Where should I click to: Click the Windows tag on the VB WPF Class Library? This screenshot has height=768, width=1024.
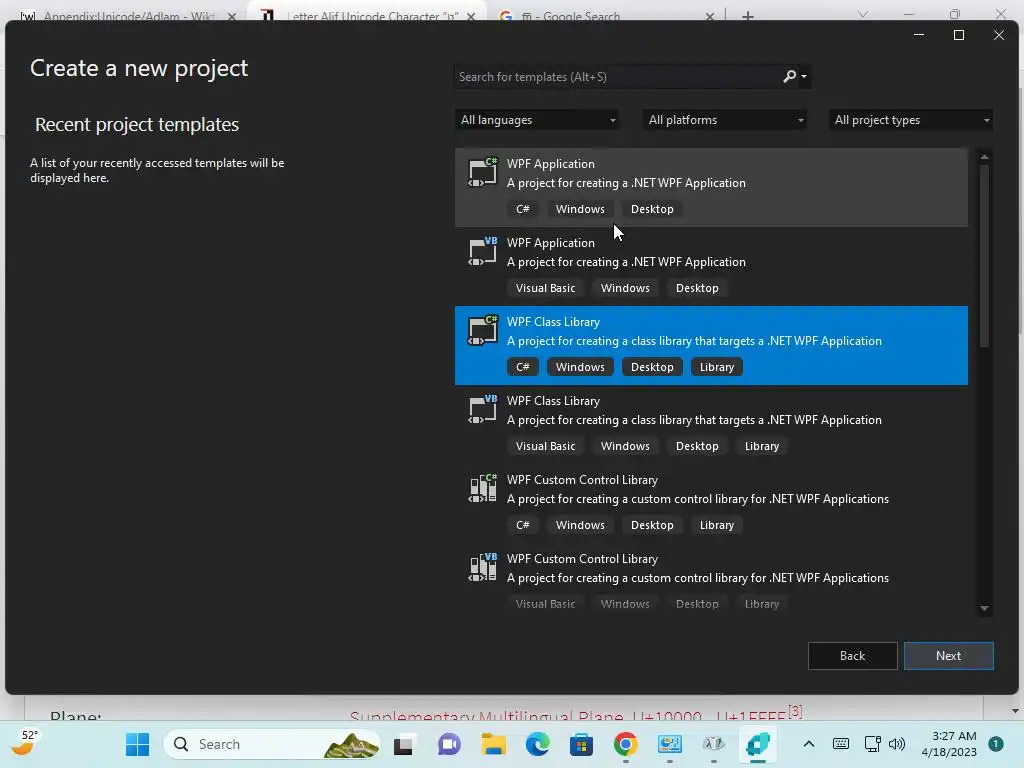coord(625,446)
